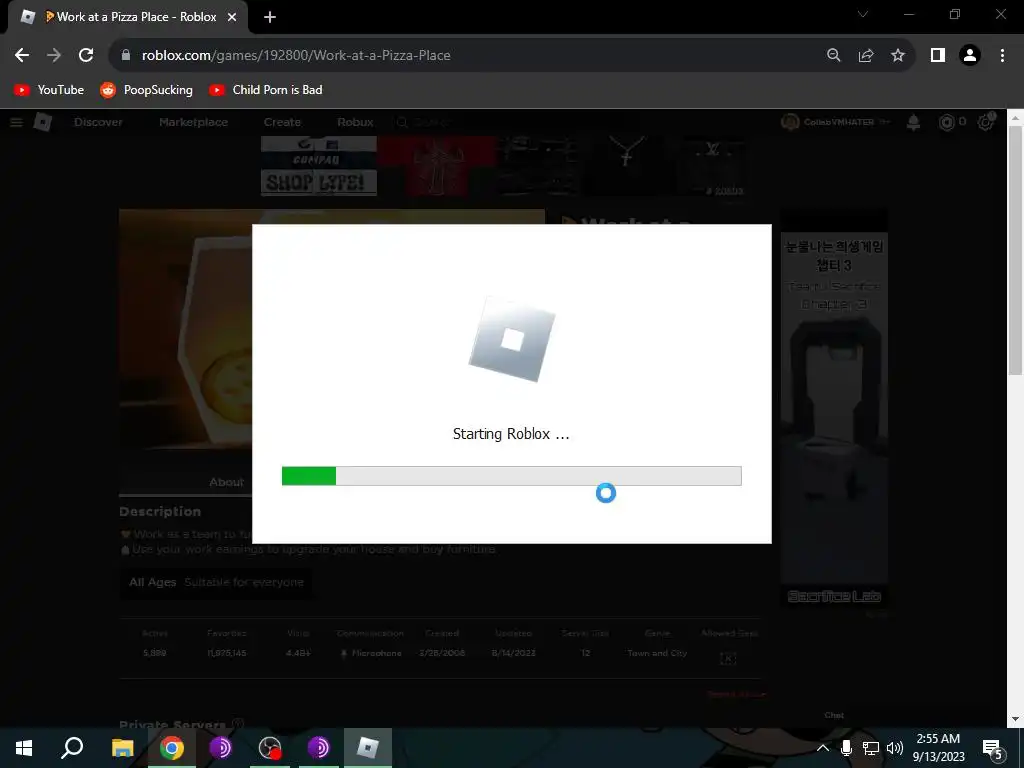The height and width of the screenshot is (768, 1024).
Task: Open the YouTube bookmark
Action: click(49, 90)
